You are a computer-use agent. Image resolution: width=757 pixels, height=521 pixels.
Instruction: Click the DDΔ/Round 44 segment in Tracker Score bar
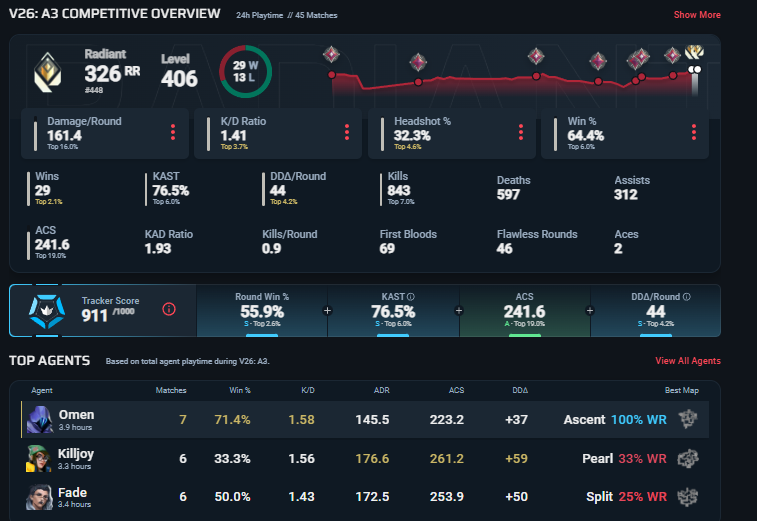[656, 310]
